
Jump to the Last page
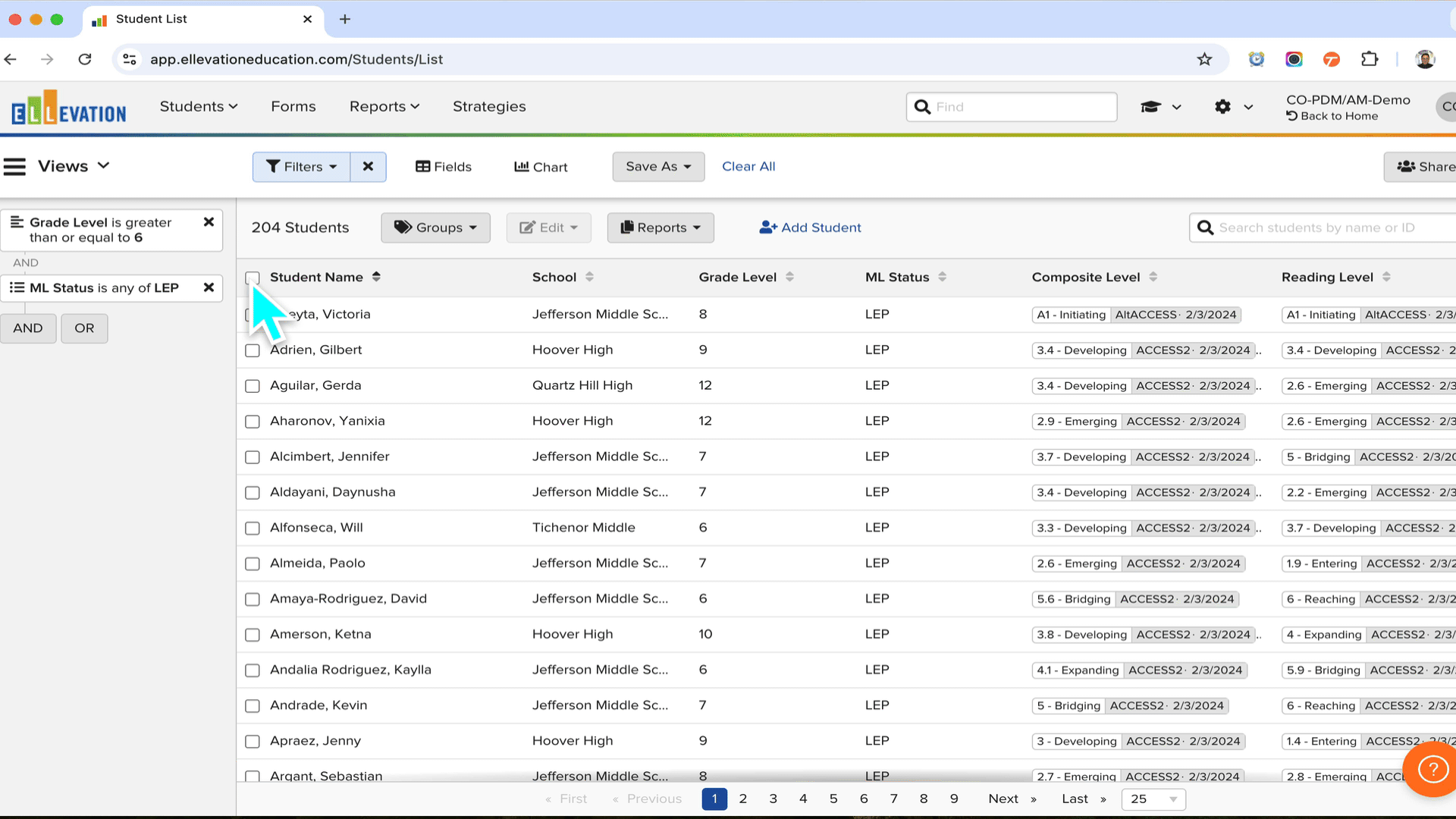(x=1084, y=799)
